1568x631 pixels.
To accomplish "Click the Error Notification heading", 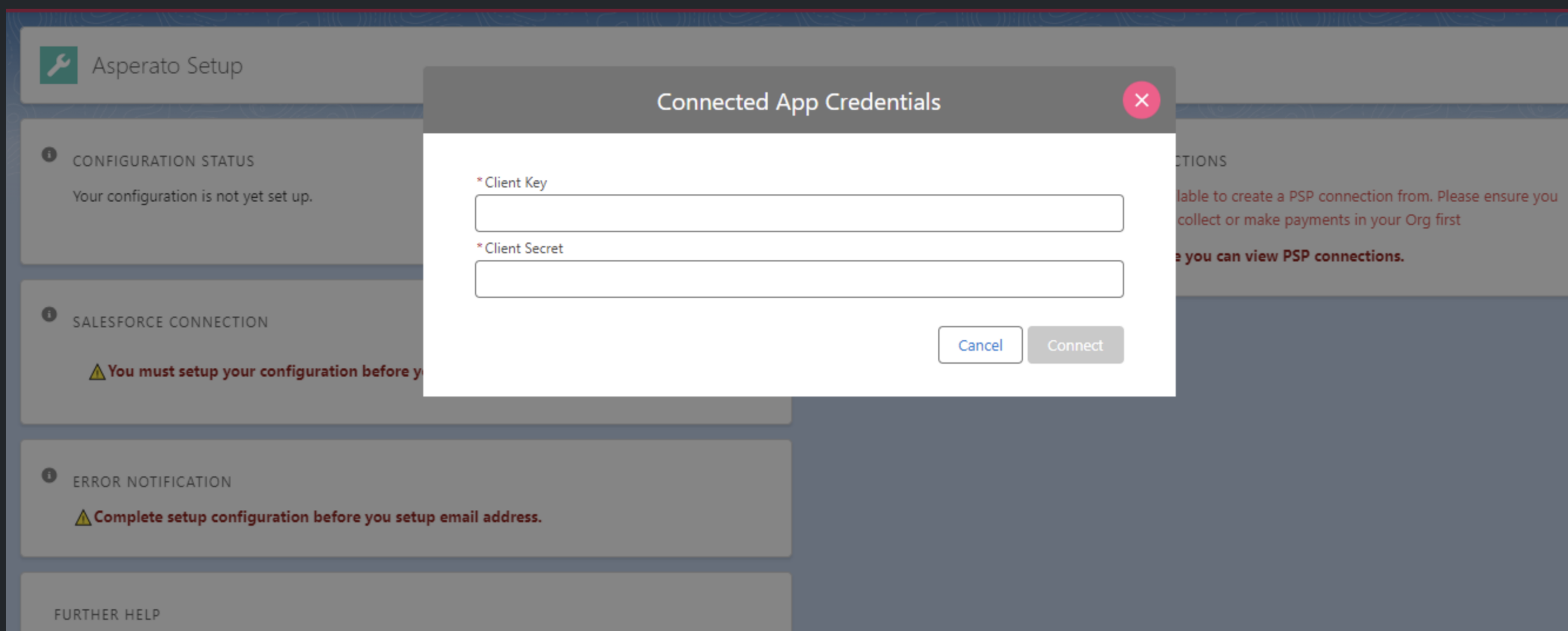I will click(x=152, y=482).
